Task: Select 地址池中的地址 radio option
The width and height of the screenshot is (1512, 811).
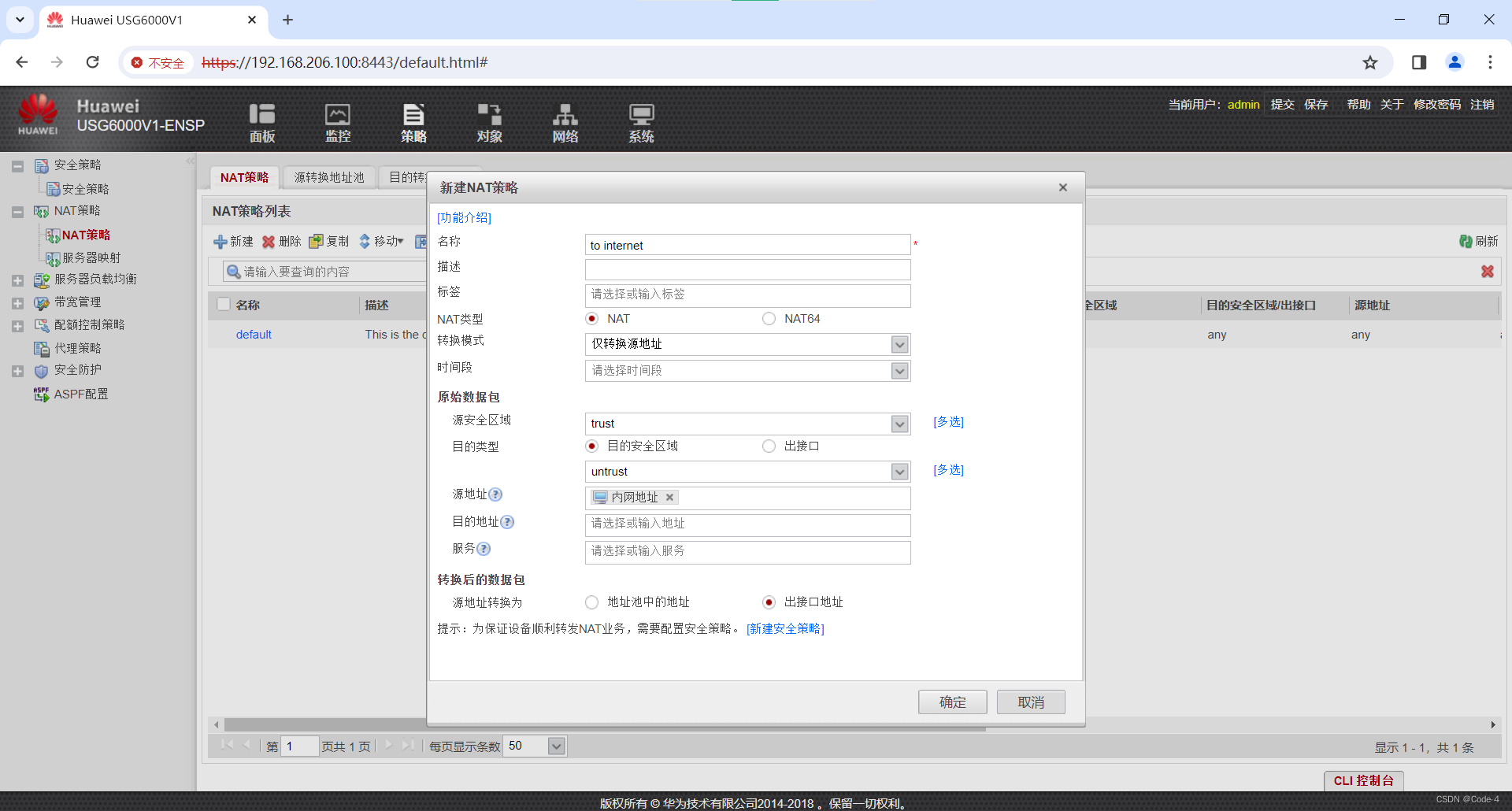Action: click(592, 602)
